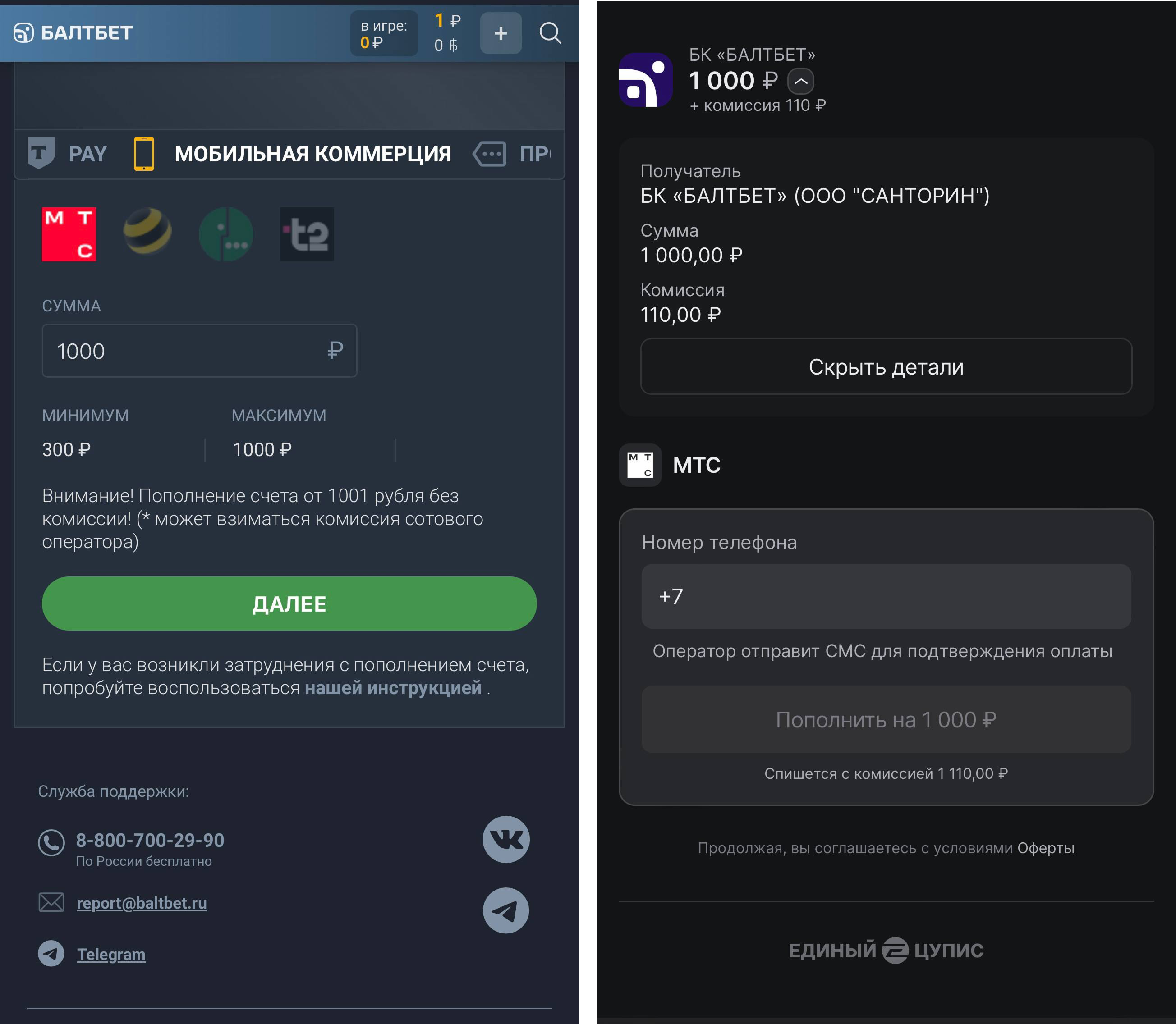Click the report@baltbet.ru email link

pos(142,903)
